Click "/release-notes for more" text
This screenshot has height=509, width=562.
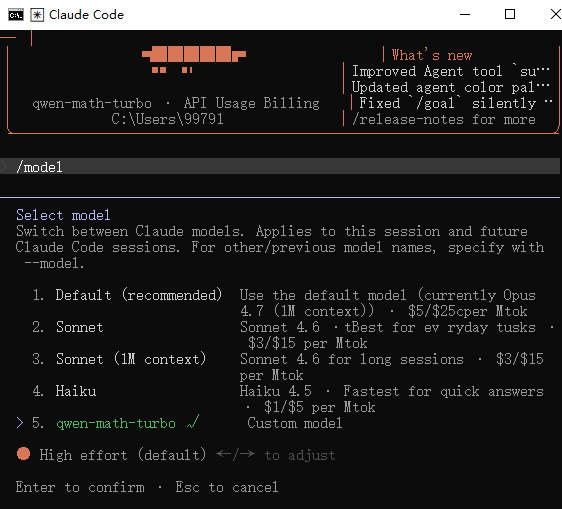pyautogui.click(x=444, y=119)
